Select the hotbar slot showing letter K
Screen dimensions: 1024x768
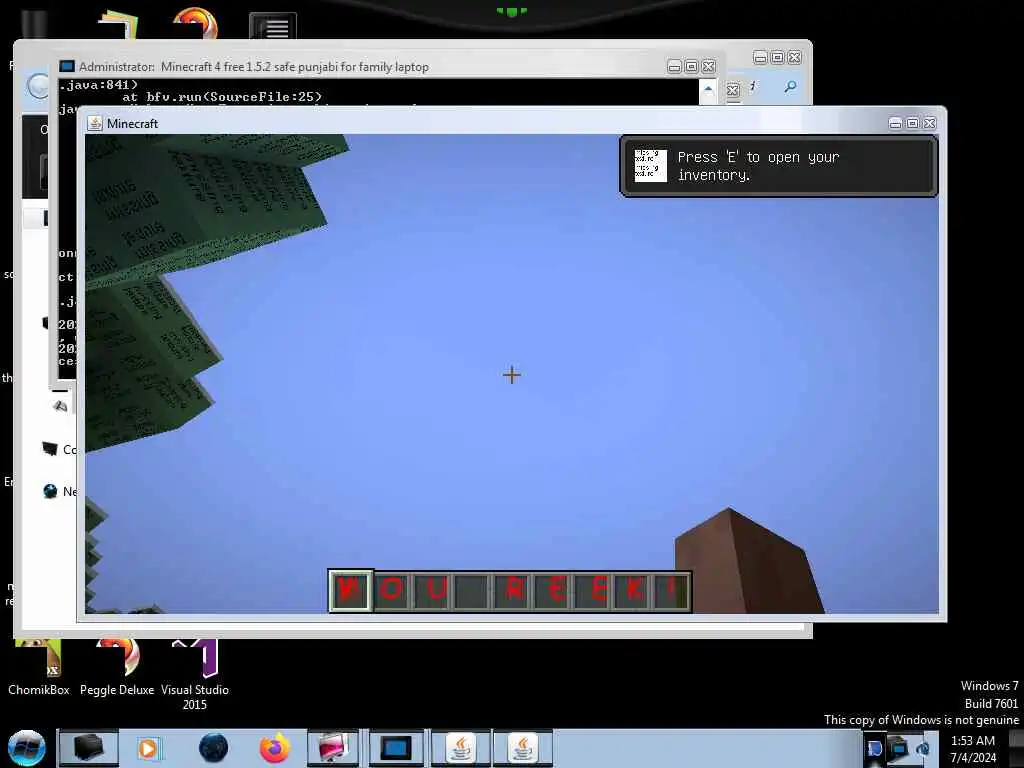pos(633,591)
